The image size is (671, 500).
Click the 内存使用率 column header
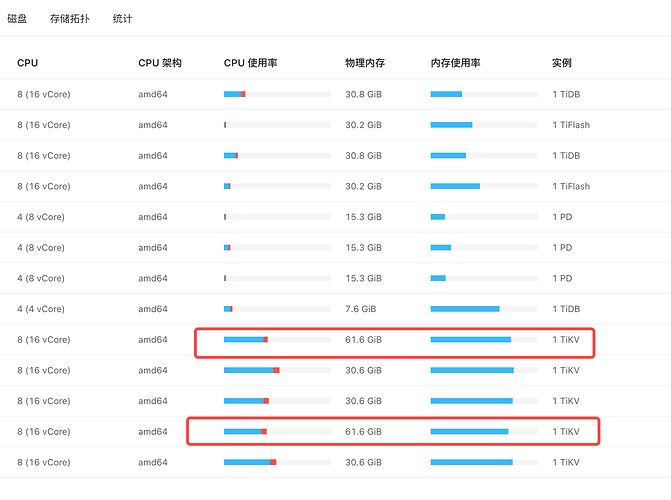(x=455, y=63)
